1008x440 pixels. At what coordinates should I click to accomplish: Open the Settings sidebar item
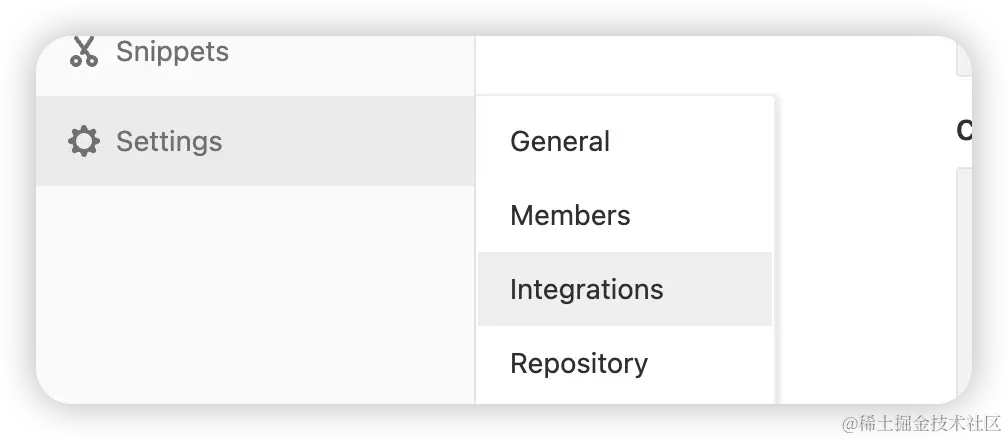click(169, 142)
